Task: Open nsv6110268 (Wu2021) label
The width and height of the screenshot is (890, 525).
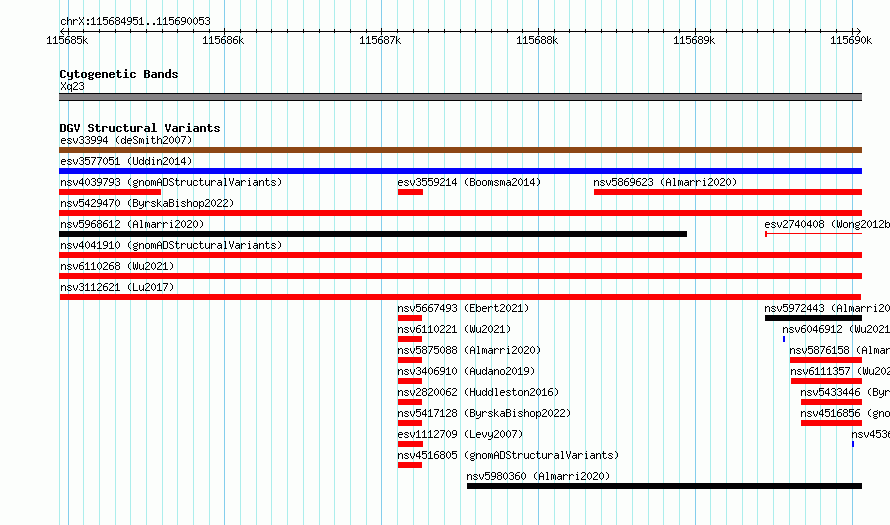Action: pos(117,266)
